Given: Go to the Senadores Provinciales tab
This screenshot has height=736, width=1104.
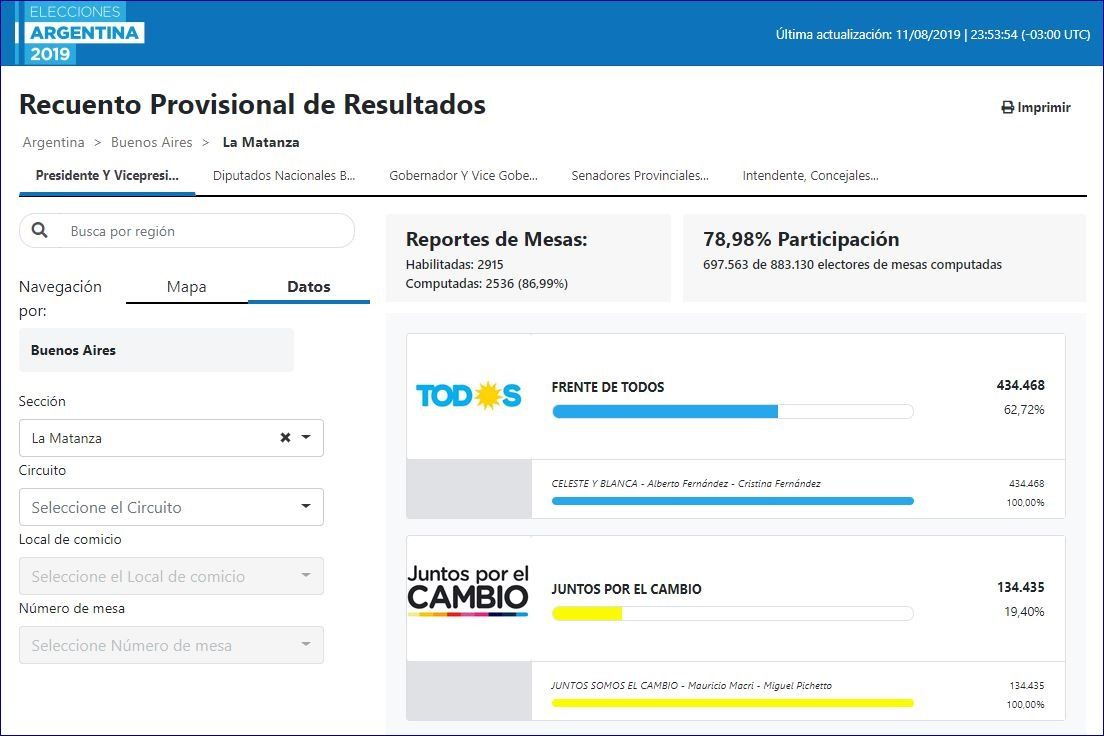Looking at the screenshot, I should coord(639,176).
